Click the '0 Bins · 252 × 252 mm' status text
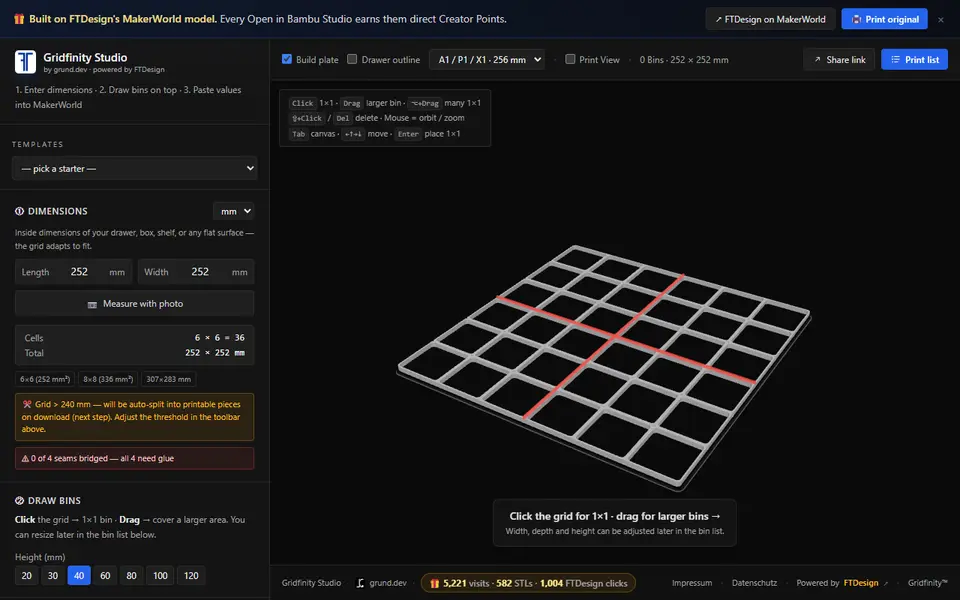This screenshot has width=960, height=600. (684, 59)
